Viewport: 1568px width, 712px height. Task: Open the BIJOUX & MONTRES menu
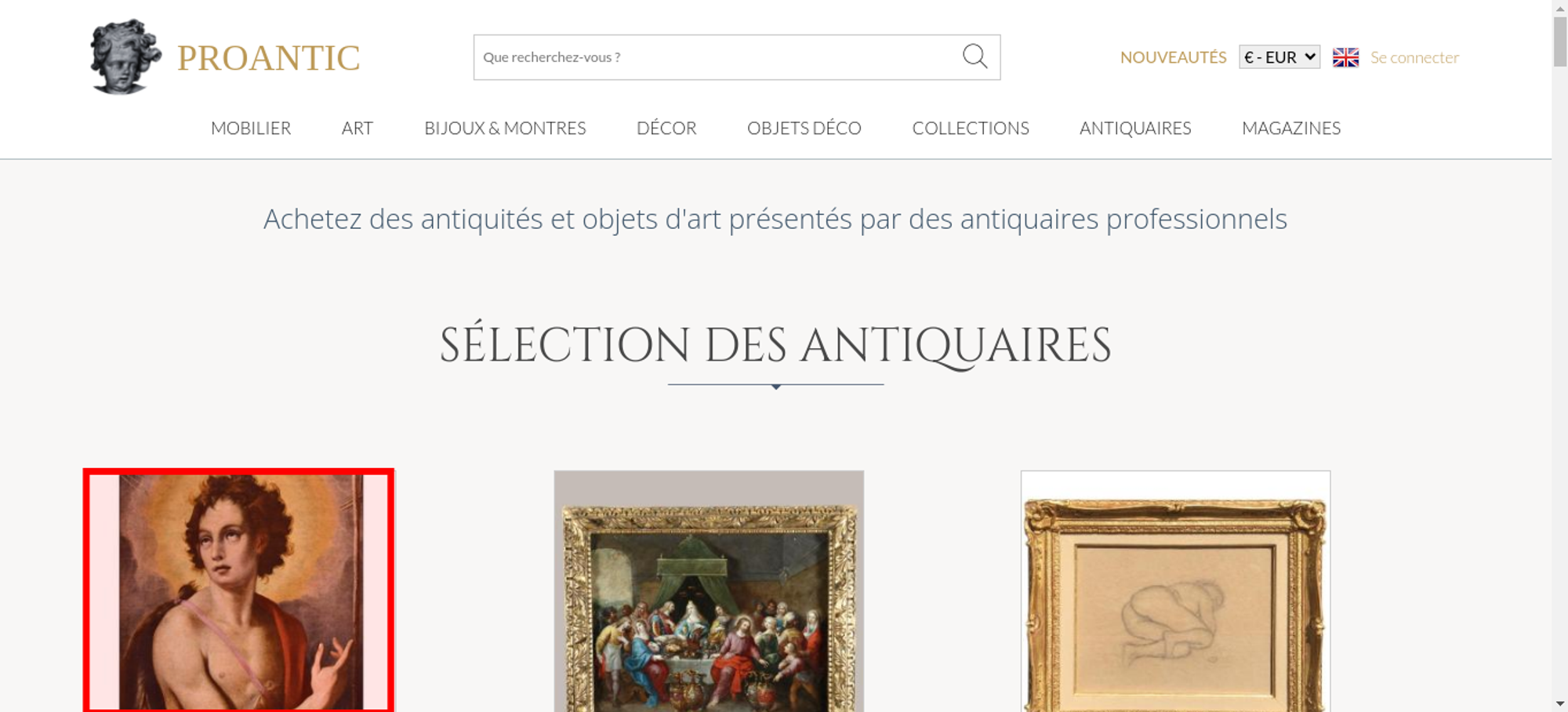[505, 128]
